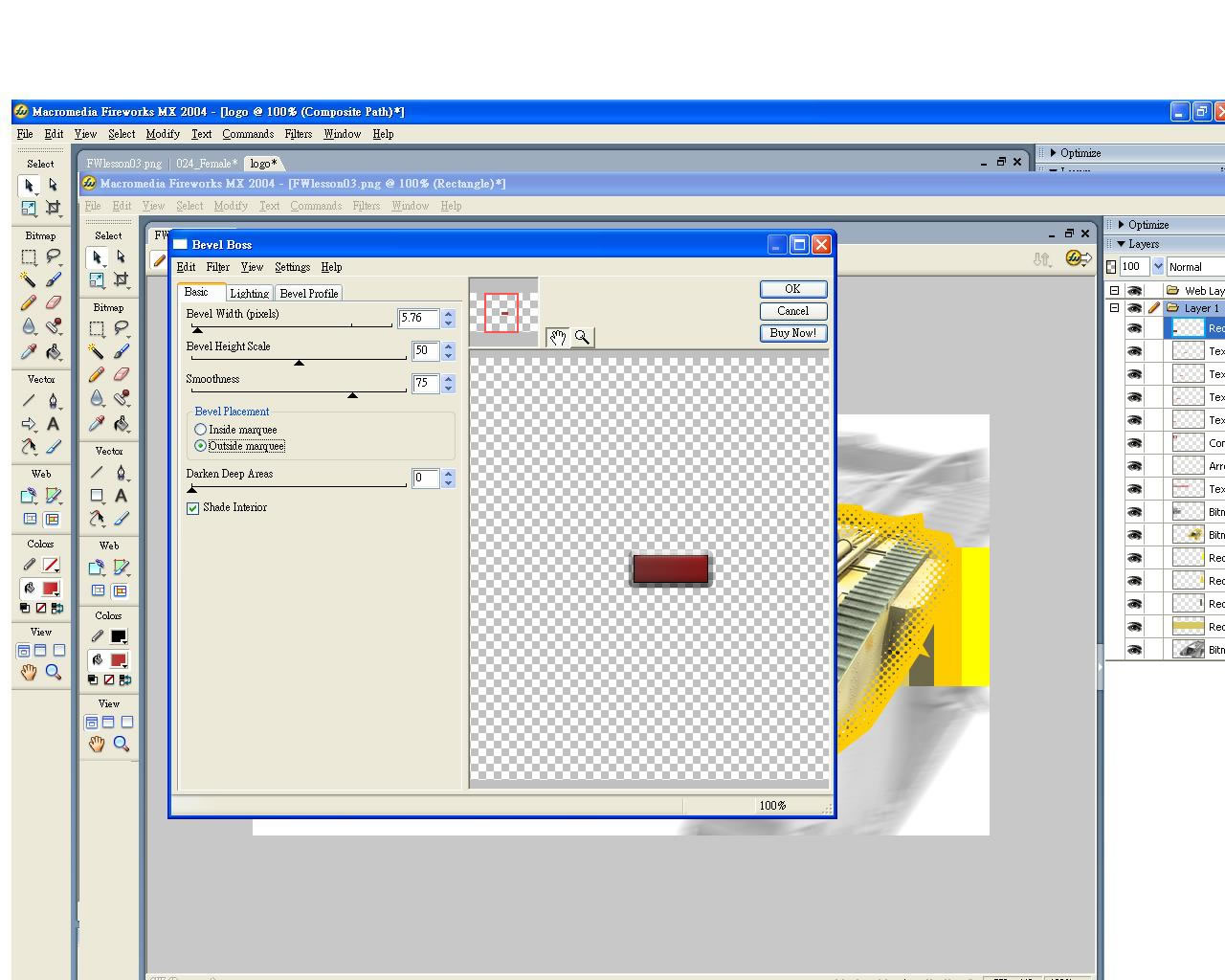Collapse the Layer 1 tree node

[1114, 308]
